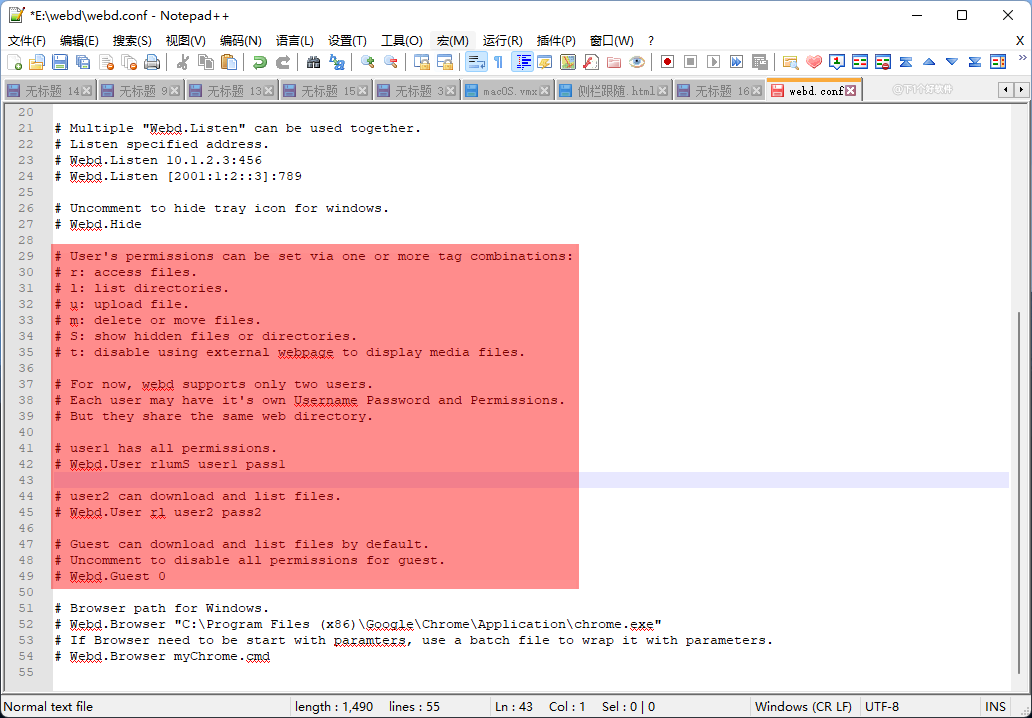The image size is (1032, 718).
Task: Click the Playback macro icon
Action: (713, 63)
